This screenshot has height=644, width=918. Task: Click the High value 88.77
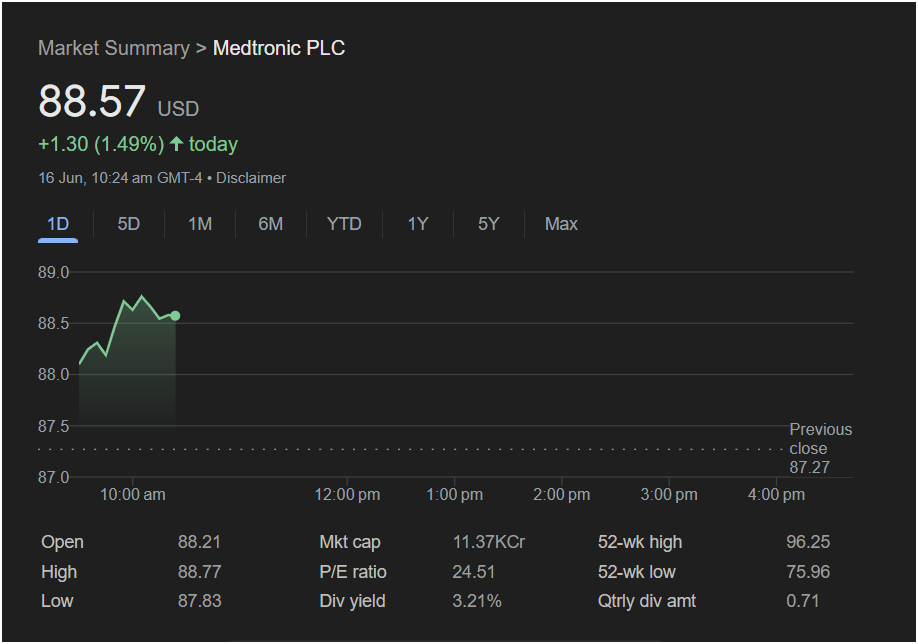click(x=199, y=572)
